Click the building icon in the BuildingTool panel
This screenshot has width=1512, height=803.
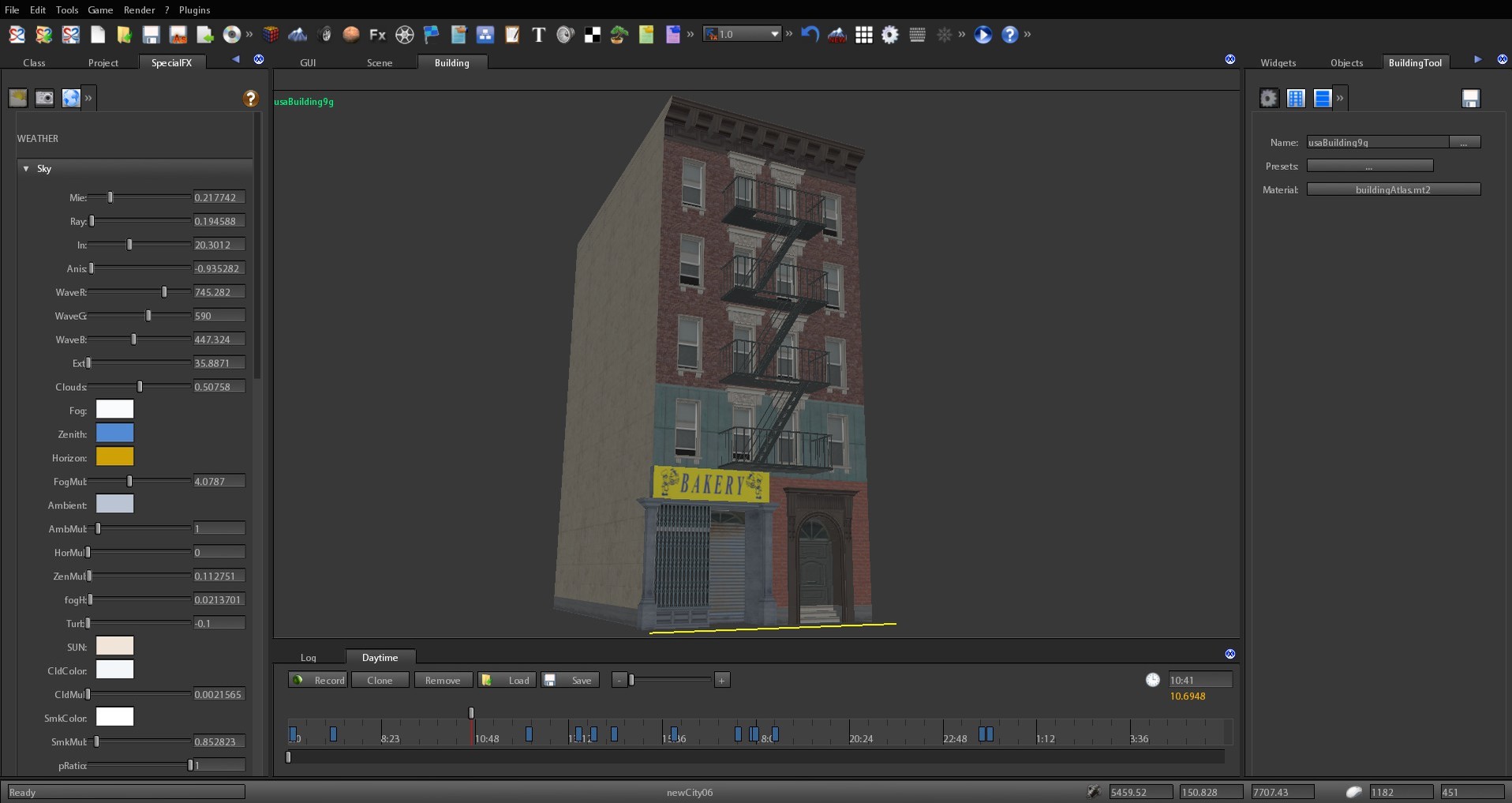click(x=1297, y=97)
